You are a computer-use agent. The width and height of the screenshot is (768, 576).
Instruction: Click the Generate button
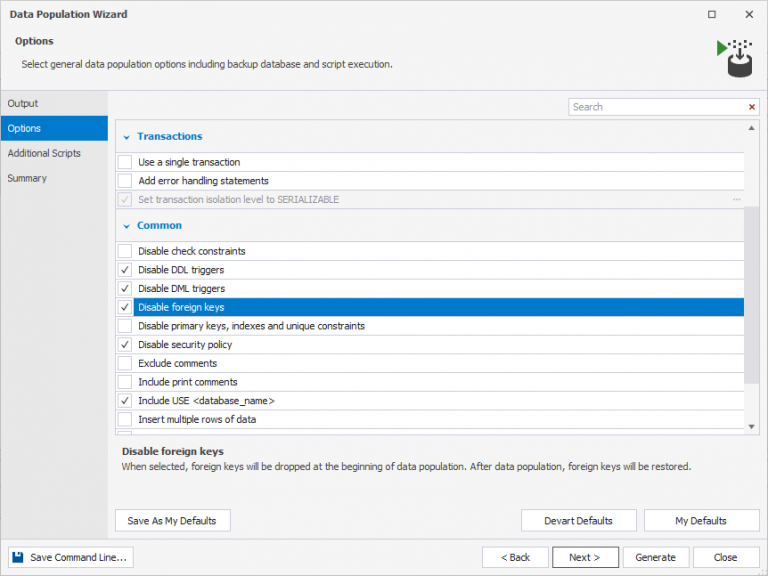coord(655,557)
